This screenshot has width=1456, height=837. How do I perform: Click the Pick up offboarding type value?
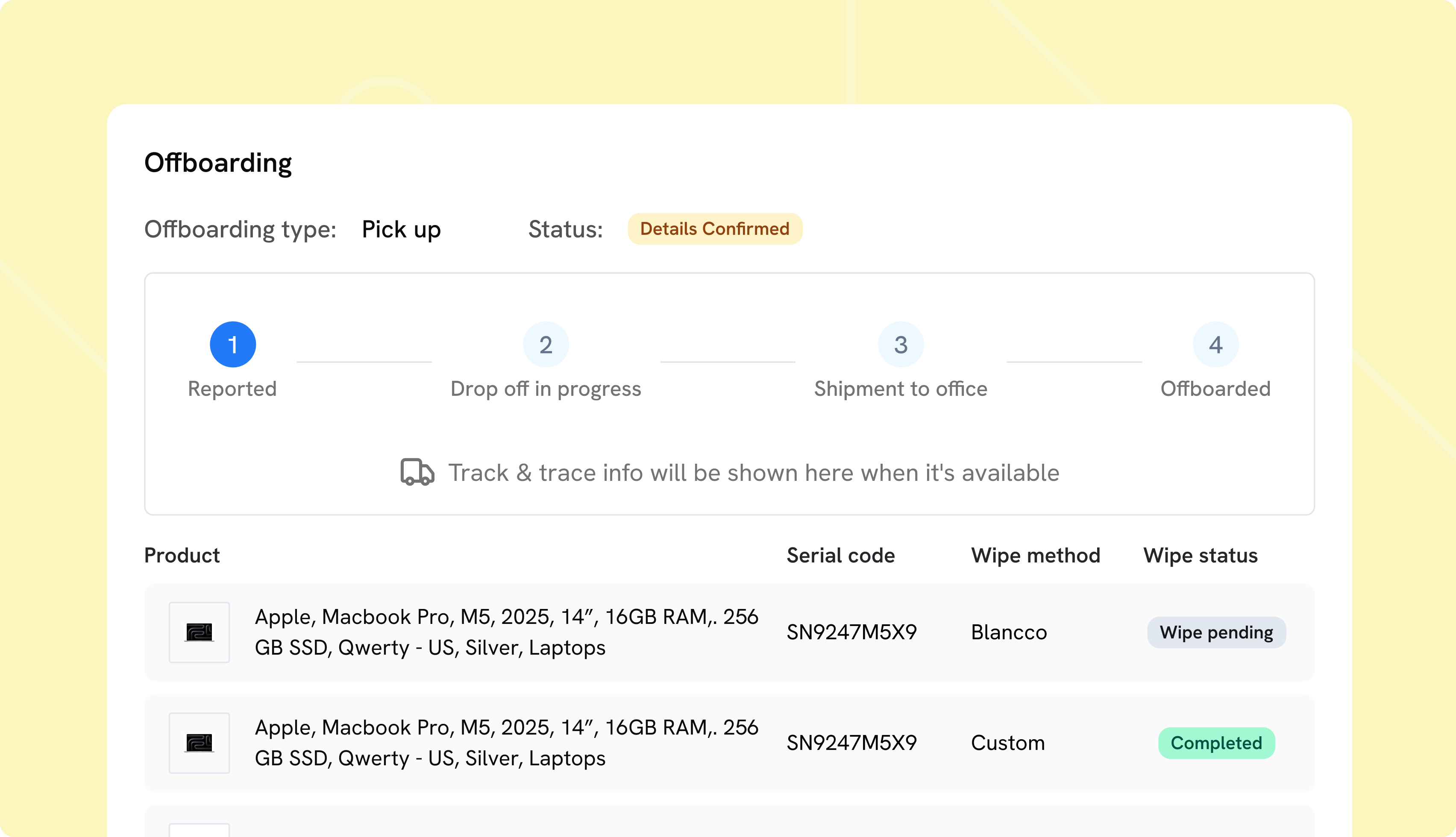point(401,229)
